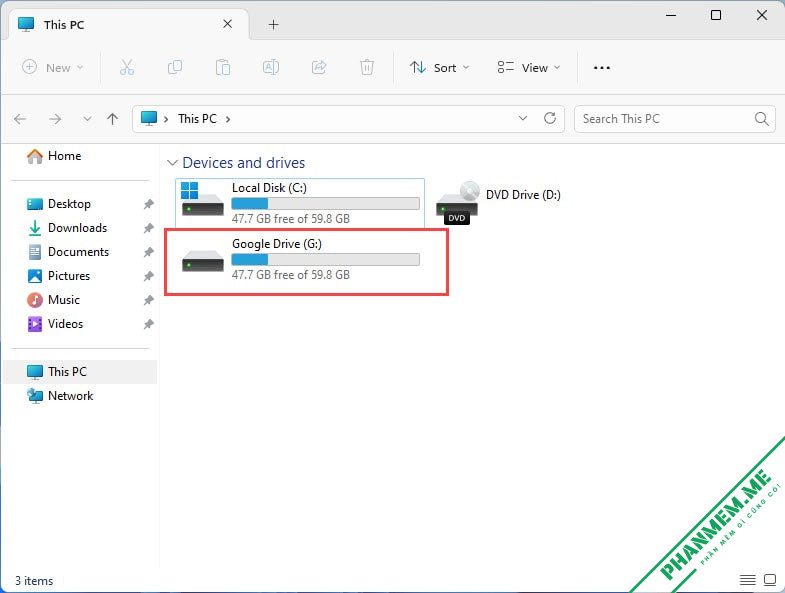Click the Paste clipboard icon

click(x=223, y=67)
